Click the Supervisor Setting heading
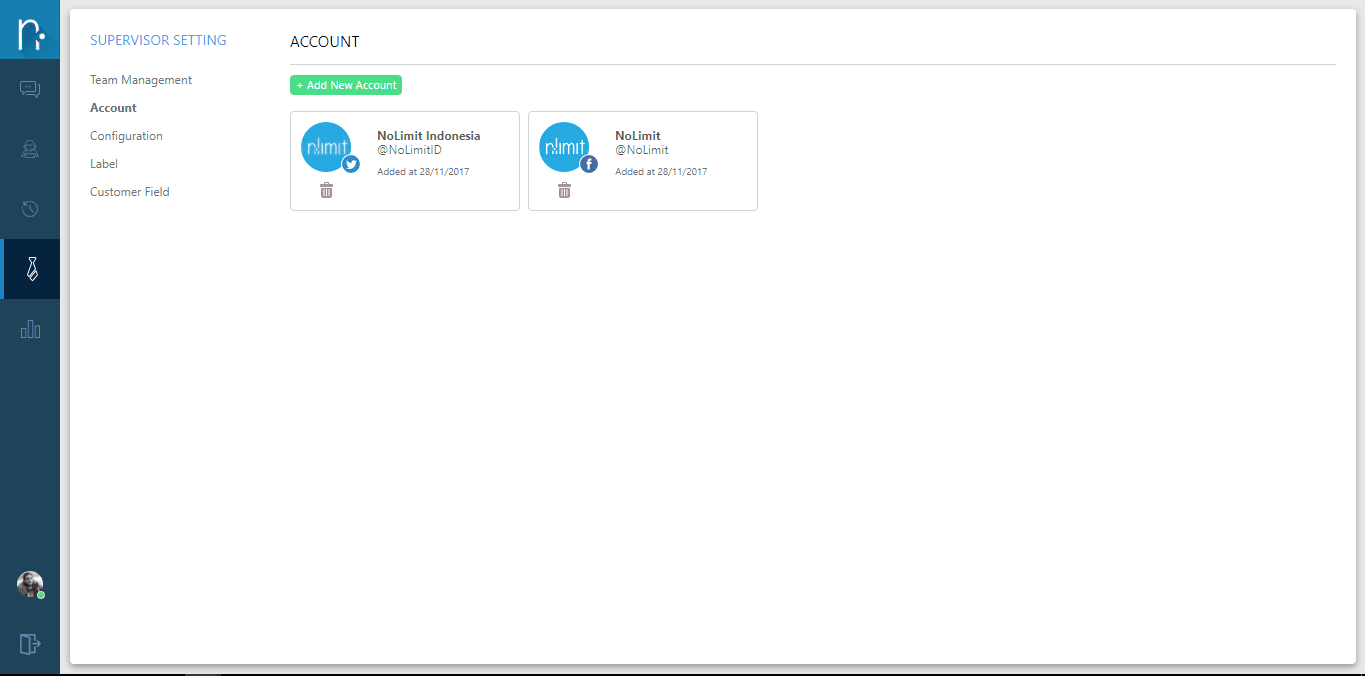 pyautogui.click(x=158, y=41)
